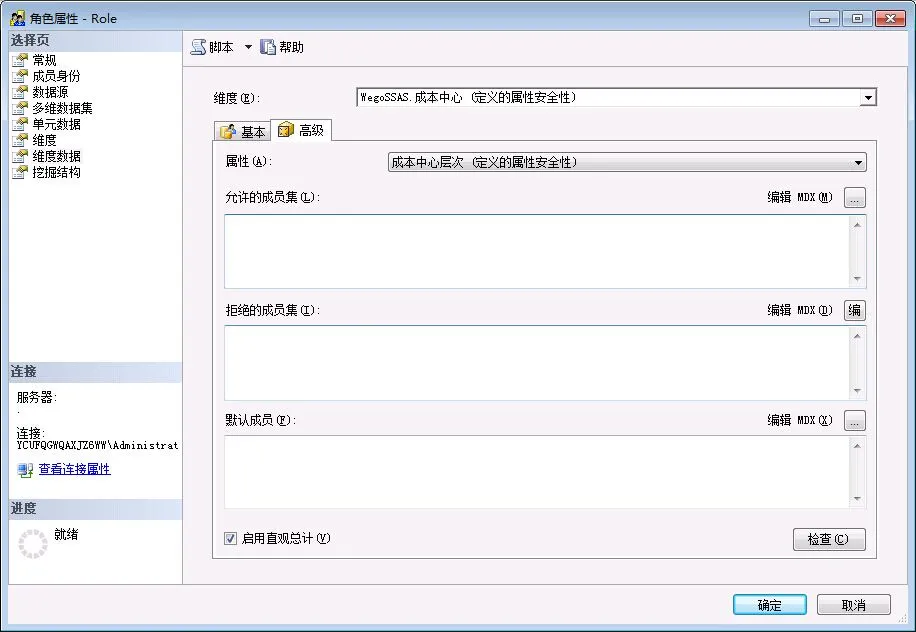Confirm with the 确定 button
Viewport: 916px width, 632px height.
tap(769, 605)
